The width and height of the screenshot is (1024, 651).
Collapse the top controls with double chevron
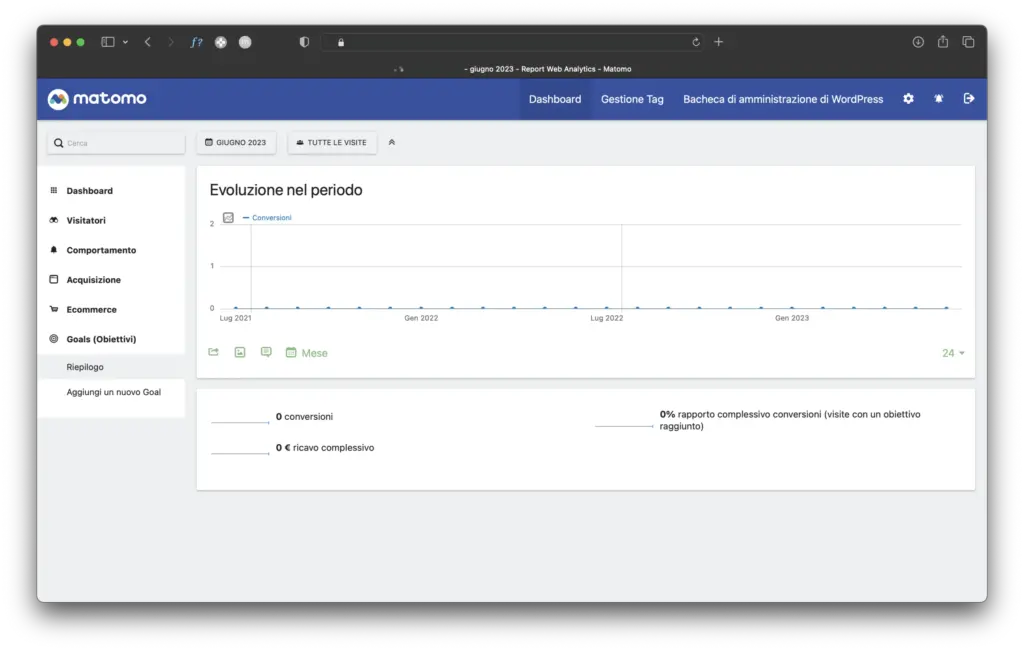click(x=392, y=143)
